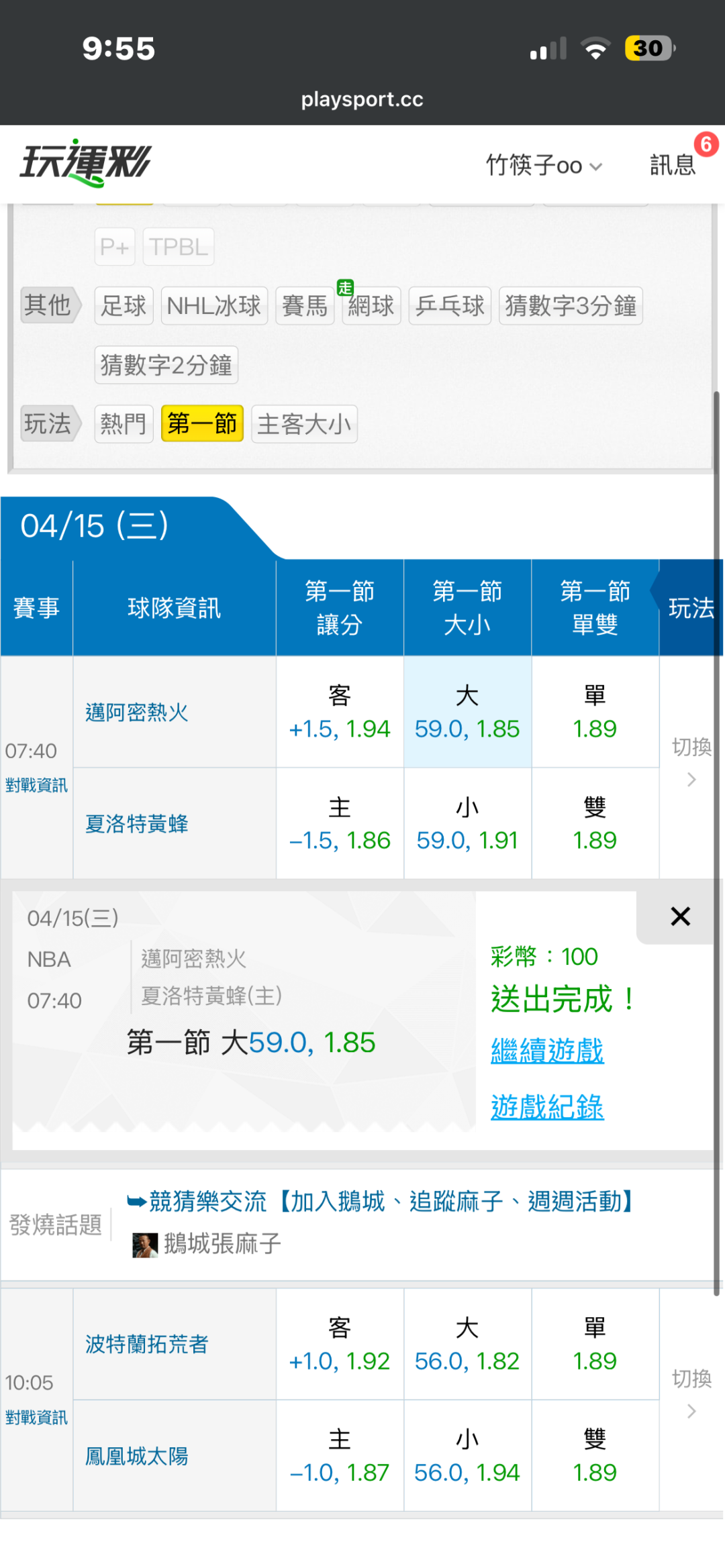
Task: Choose the NHL冰球 sport category
Action: tap(214, 306)
